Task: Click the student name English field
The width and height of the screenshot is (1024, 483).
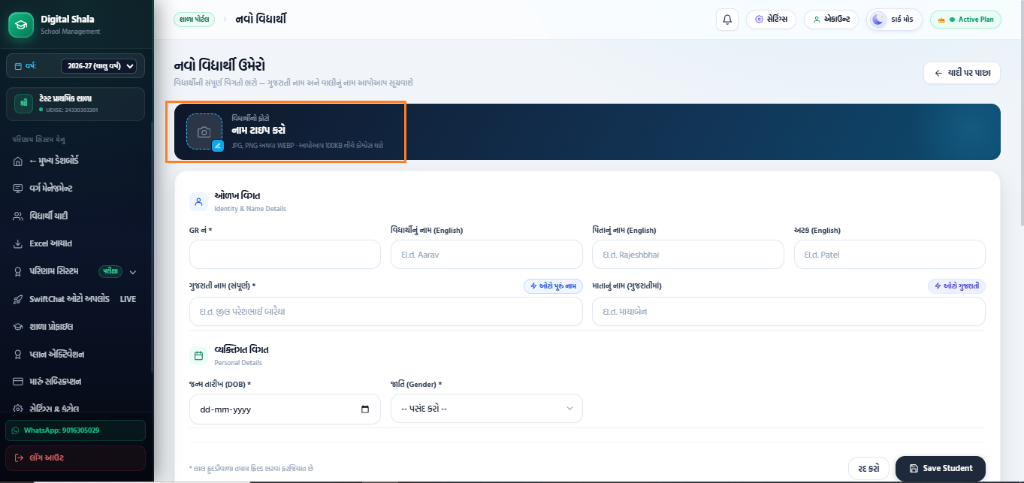Action: coord(487,255)
